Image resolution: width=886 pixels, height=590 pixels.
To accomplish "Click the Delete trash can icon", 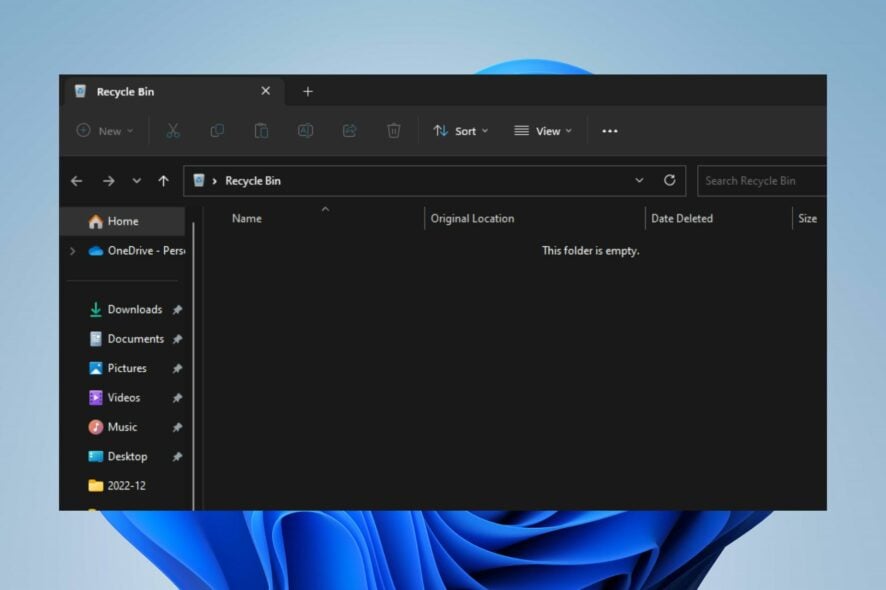I will (x=394, y=131).
